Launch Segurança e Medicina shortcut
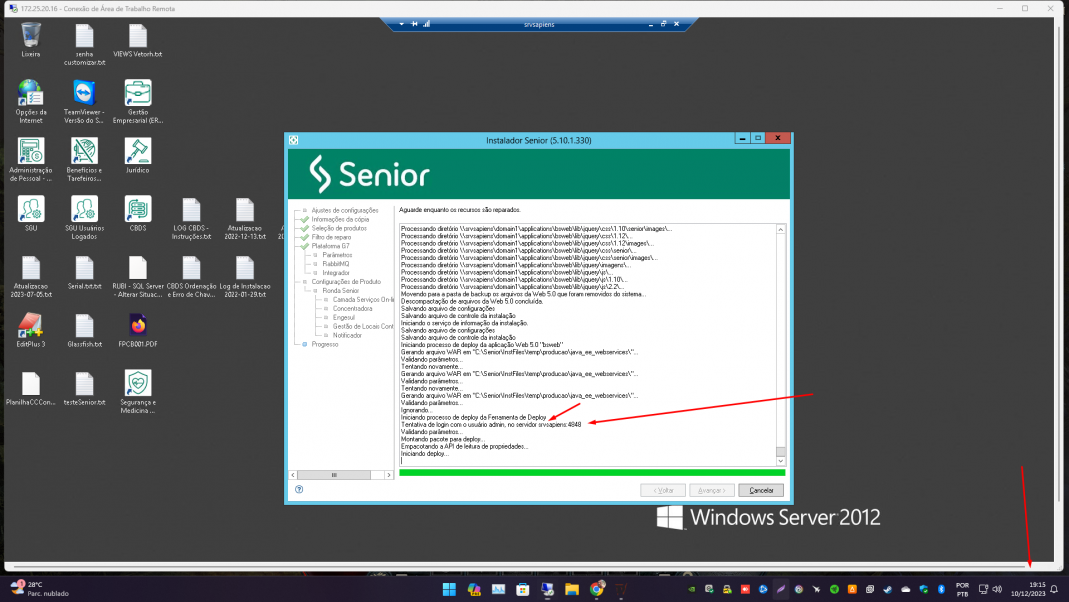This screenshot has width=1069, height=602. coord(138,392)
